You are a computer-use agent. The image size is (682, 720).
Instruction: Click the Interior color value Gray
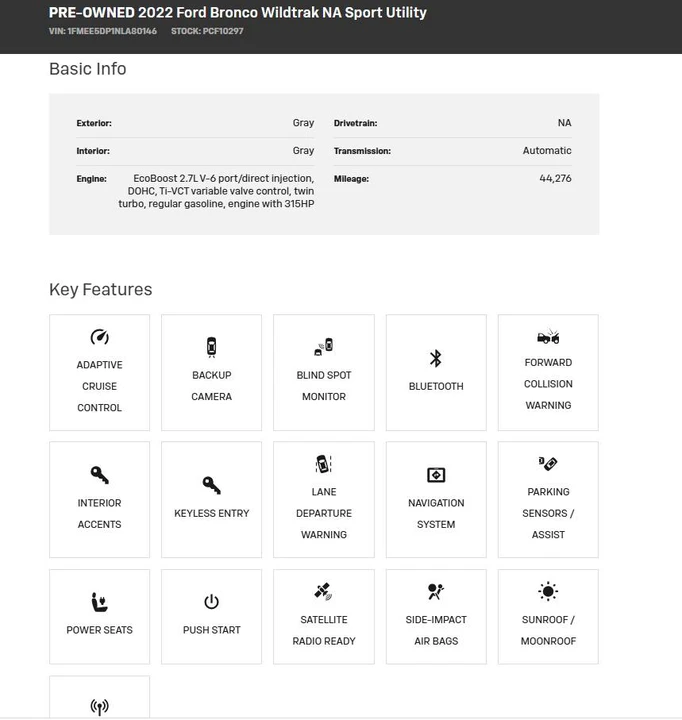tap(304, 150)
